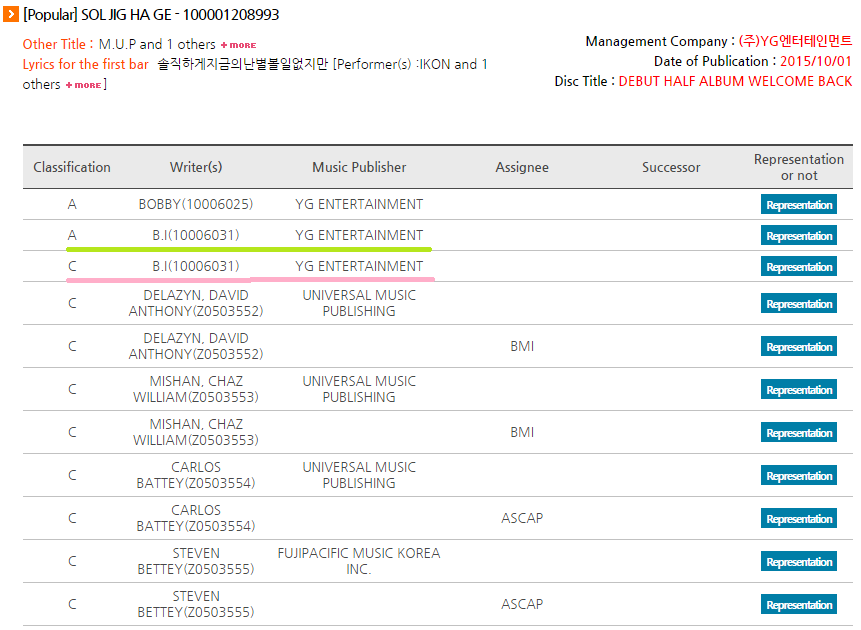
Task: Select DELAZYN, DAVID ANTHONY in Universal Music row
Action: [x=195, y=303]
